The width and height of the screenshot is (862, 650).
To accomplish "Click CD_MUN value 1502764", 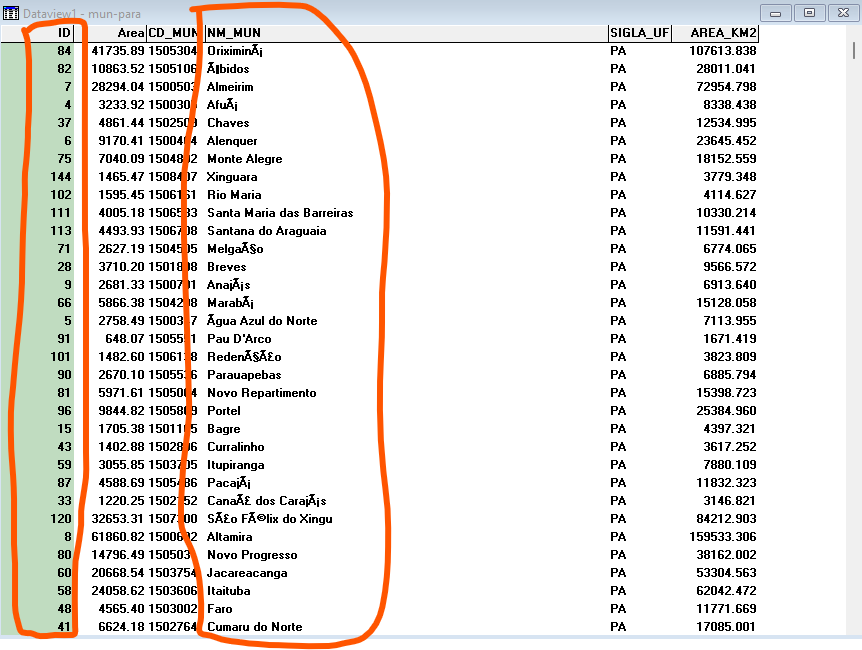I will tap(173, 627).
